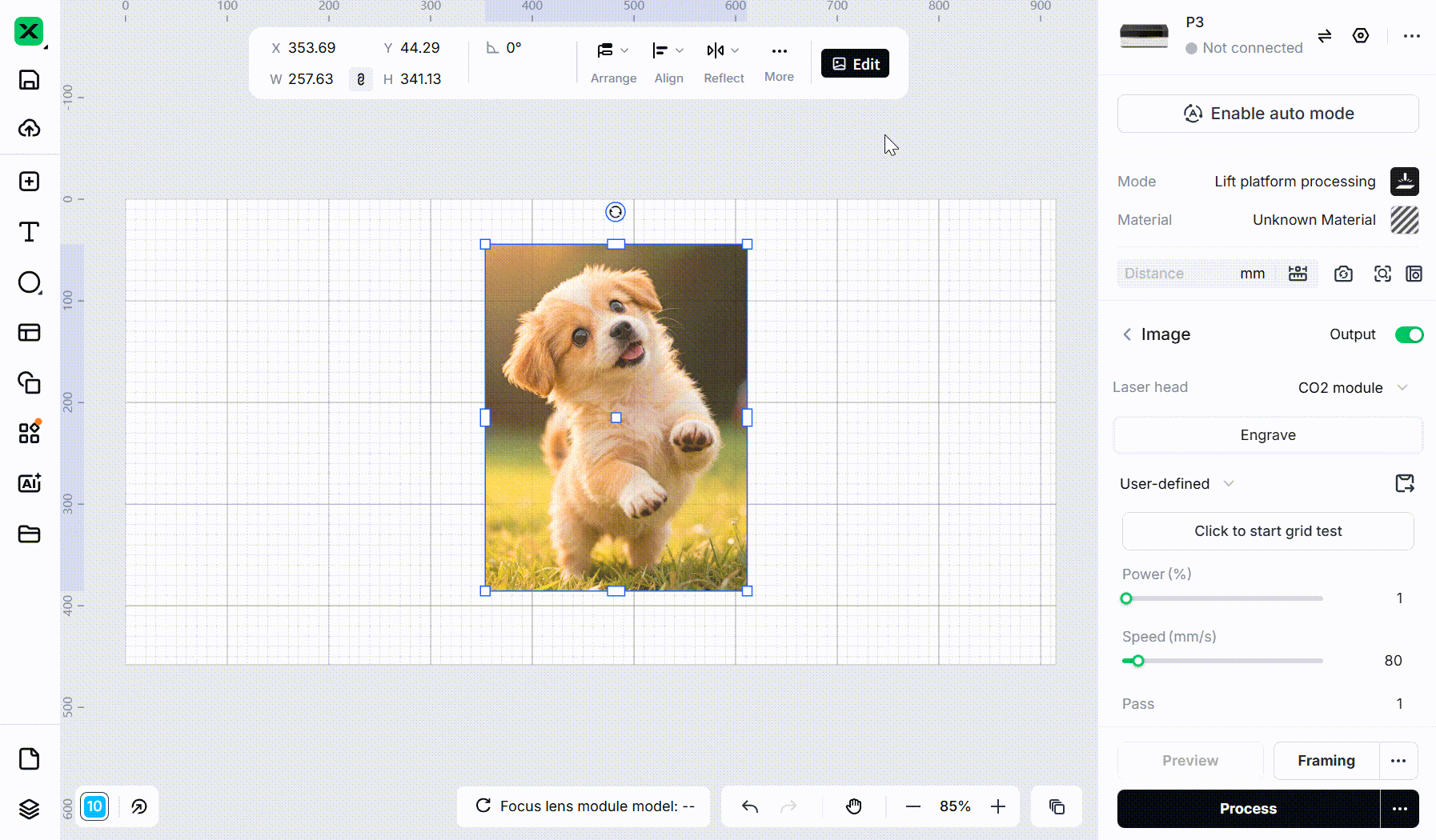Click the device settings target icon
Viewport: 1436px width, 840px height.
click(x=1361, y=36)
